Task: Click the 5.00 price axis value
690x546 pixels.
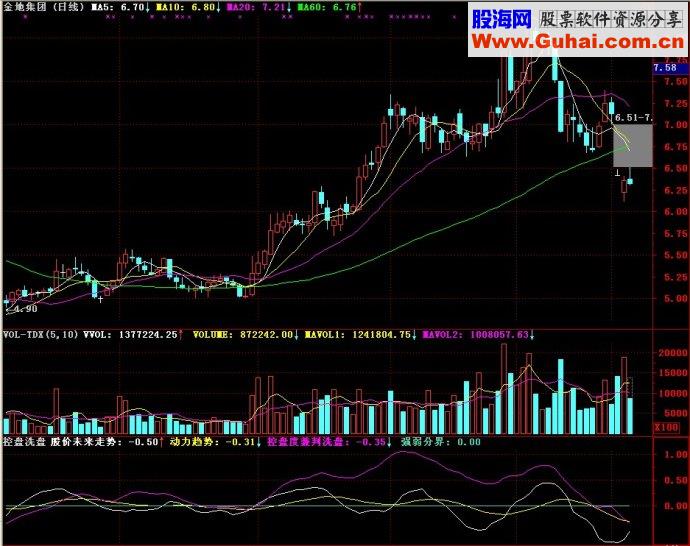Action: (x=675, y=299)
